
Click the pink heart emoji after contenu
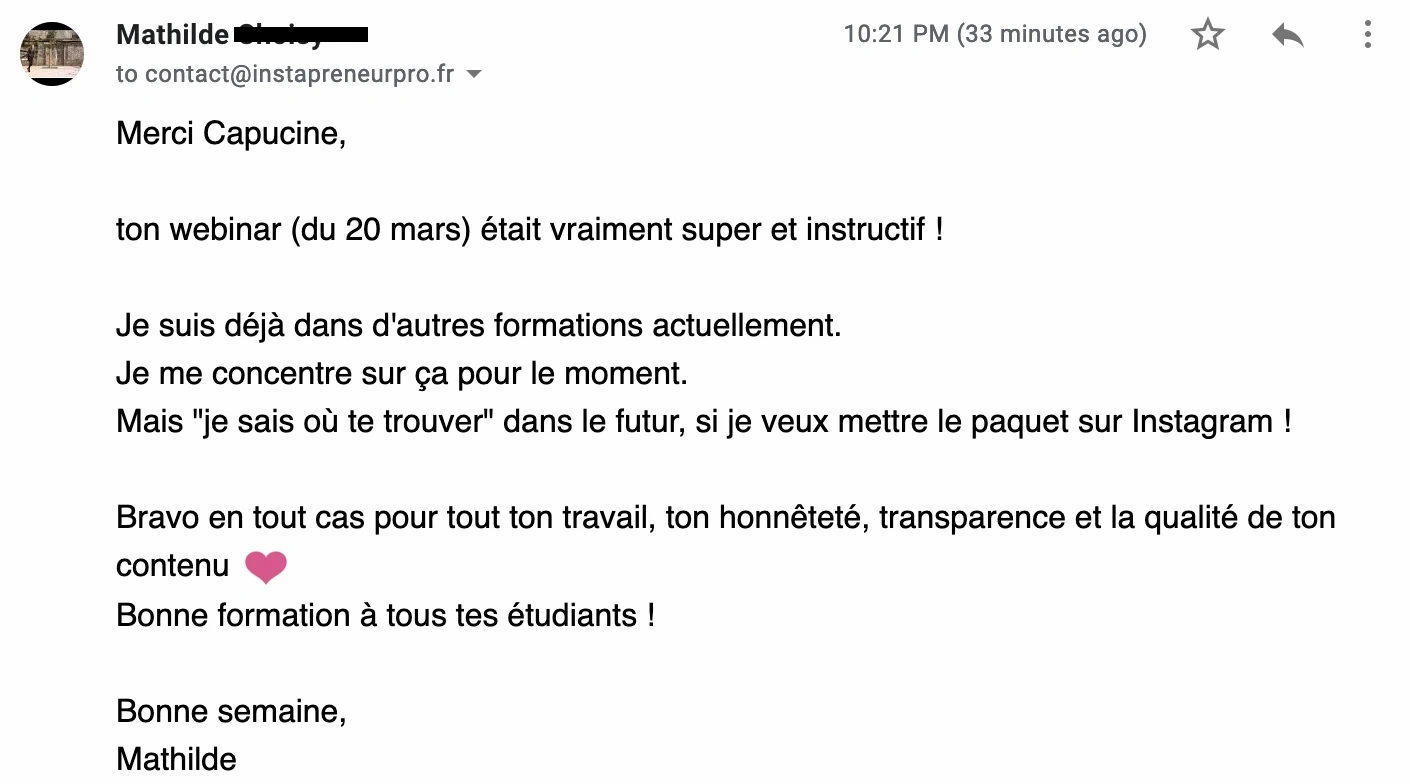click(265, 567)
